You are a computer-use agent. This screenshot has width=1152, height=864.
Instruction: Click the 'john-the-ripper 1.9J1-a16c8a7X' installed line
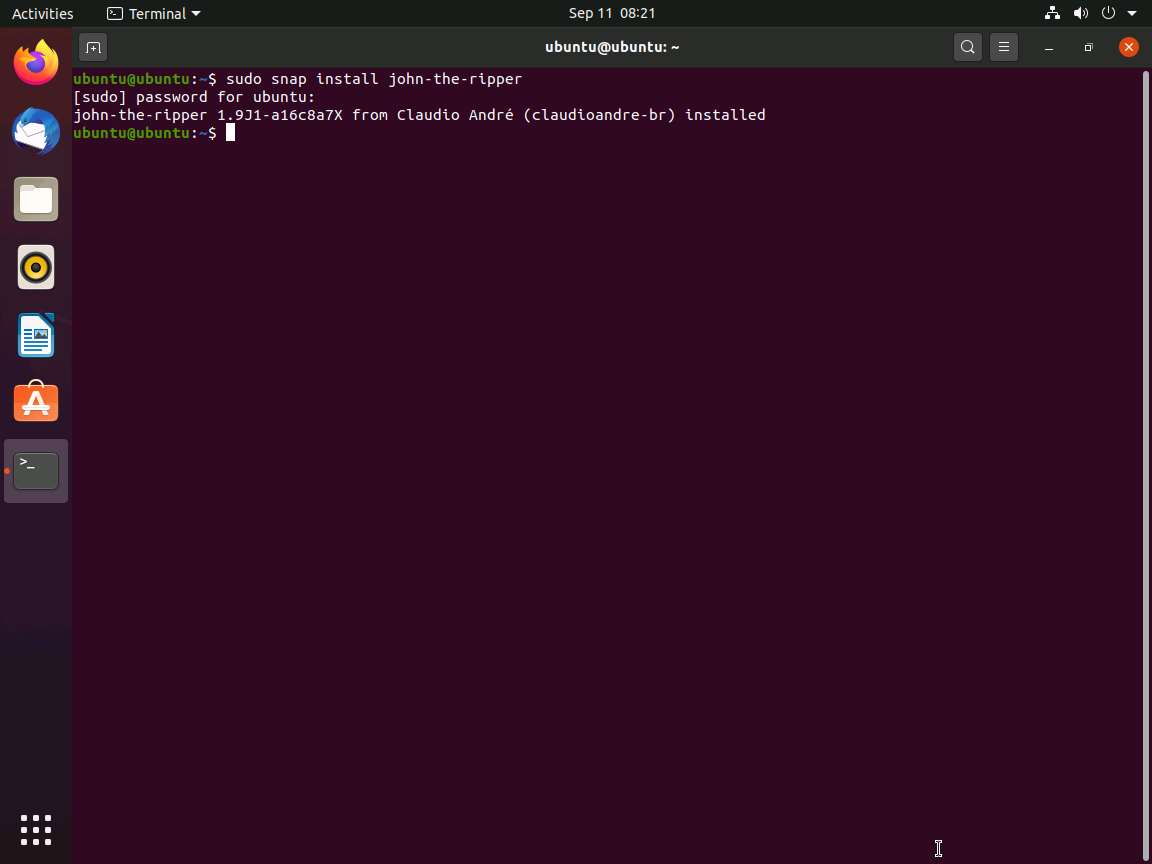coord(420,115)
